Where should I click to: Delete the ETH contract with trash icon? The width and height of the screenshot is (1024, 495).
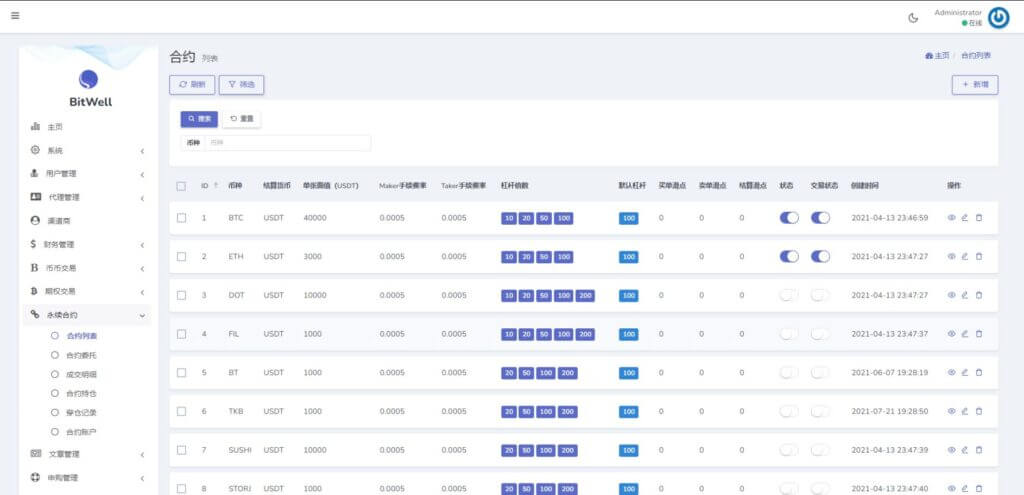pos(978,257)
